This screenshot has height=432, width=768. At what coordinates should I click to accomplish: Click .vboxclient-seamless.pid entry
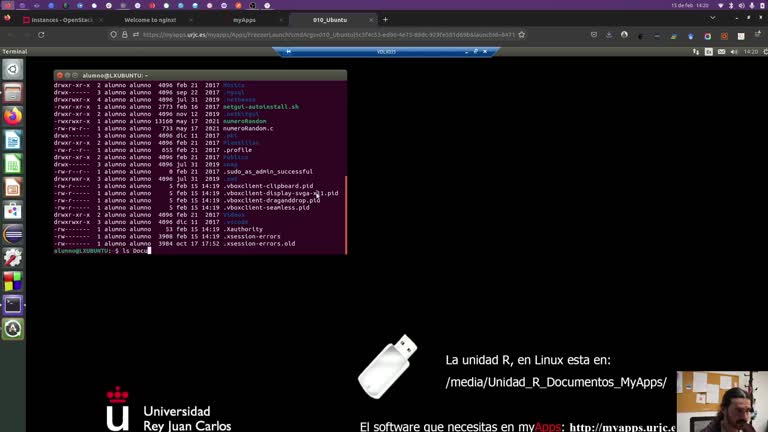[266, 208]
